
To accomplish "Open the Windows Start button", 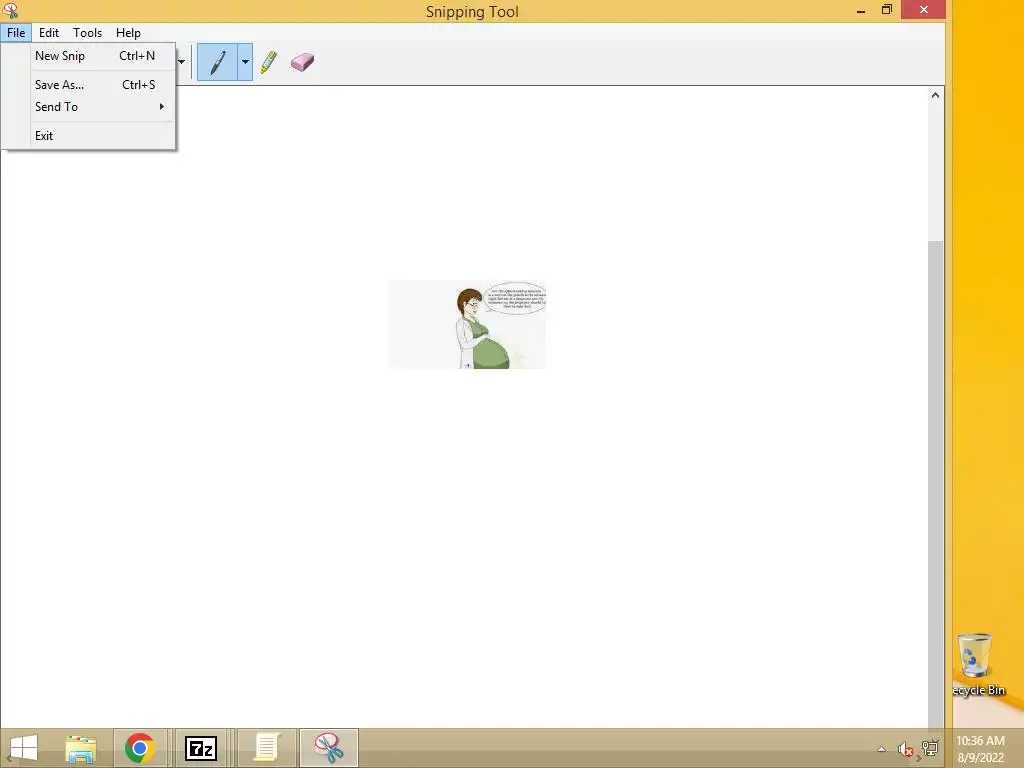I will tap(24, 748).
